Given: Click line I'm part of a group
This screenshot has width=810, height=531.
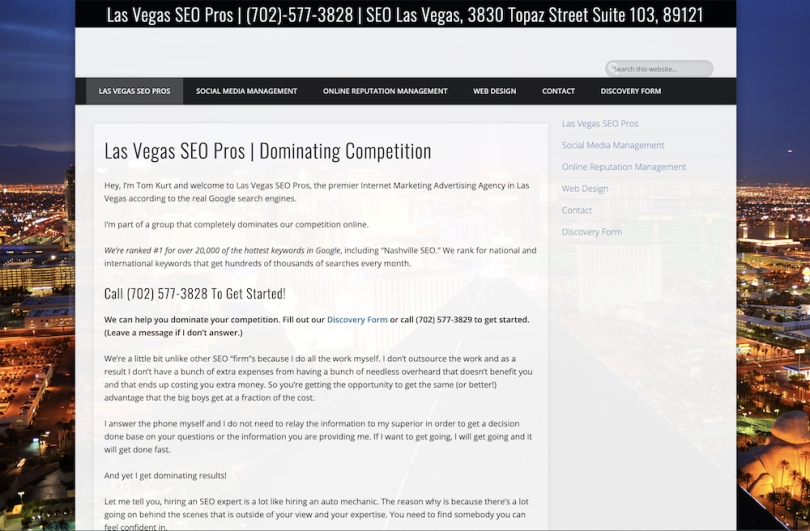Looking at the screenshot, I should coord(237,225).
